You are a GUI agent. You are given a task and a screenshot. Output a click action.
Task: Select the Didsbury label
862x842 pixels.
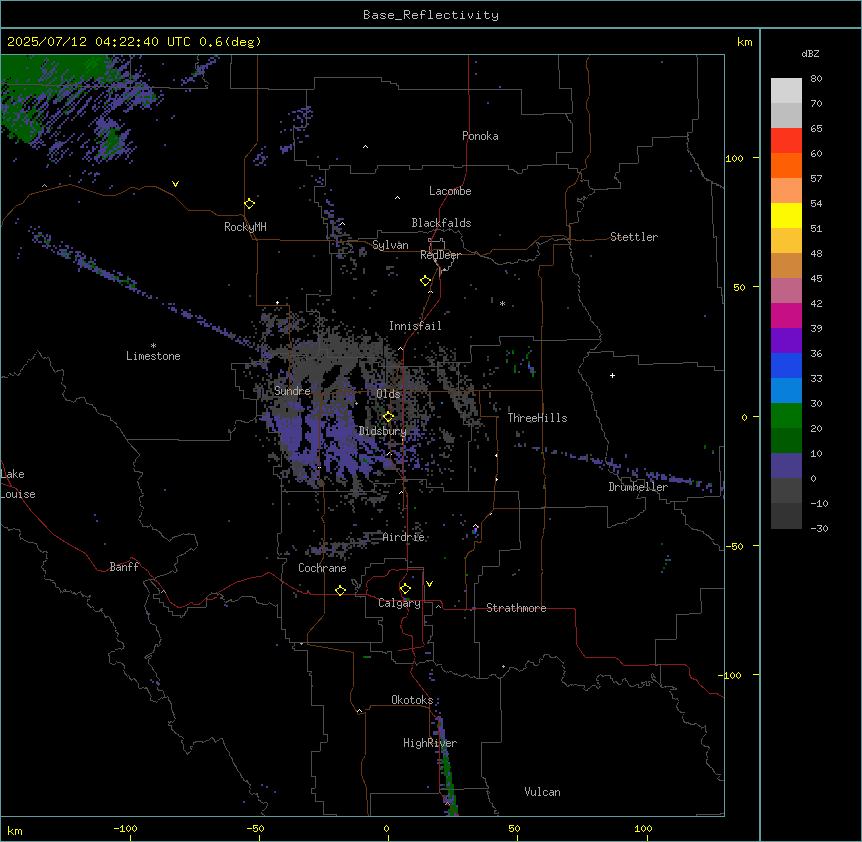coord(382,431)
